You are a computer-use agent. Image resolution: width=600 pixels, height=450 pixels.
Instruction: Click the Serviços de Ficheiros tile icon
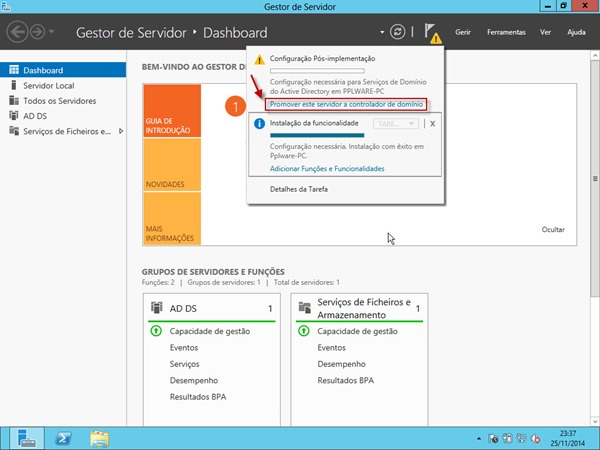point(305,308)
